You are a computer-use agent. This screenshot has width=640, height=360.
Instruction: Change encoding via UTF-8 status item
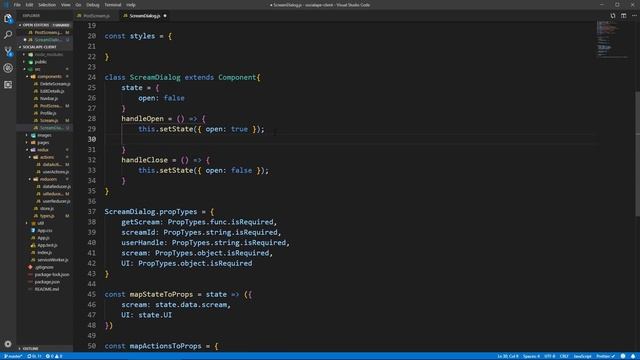click(550, 356)
